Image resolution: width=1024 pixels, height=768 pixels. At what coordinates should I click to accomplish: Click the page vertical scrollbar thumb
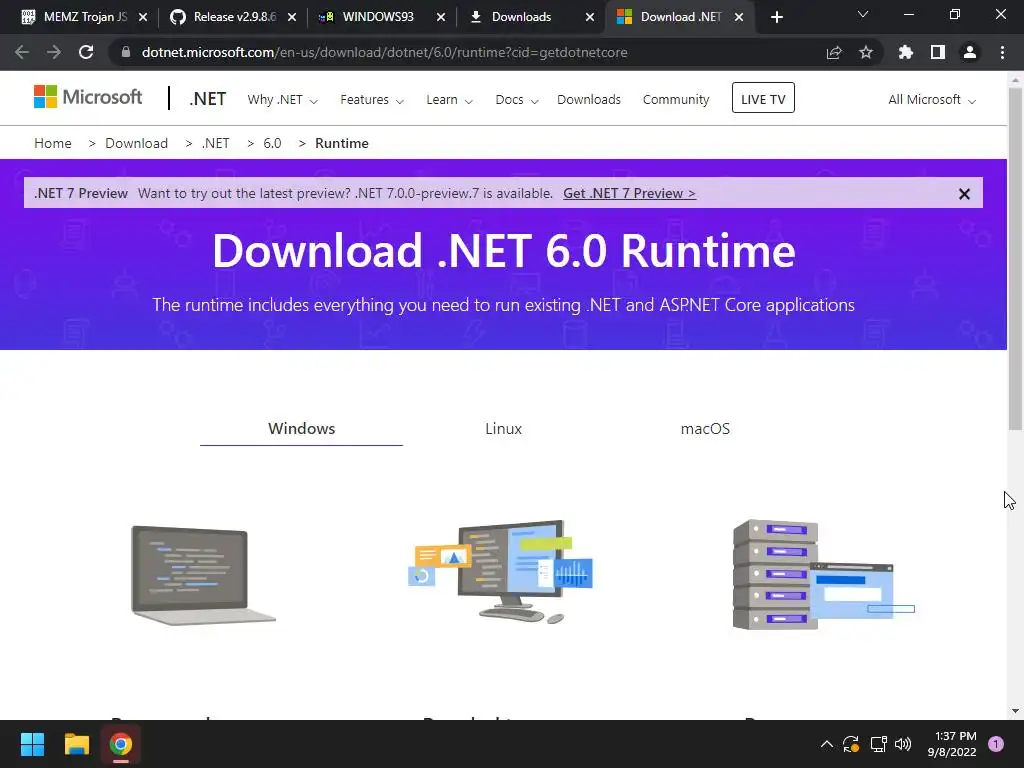1015,258
